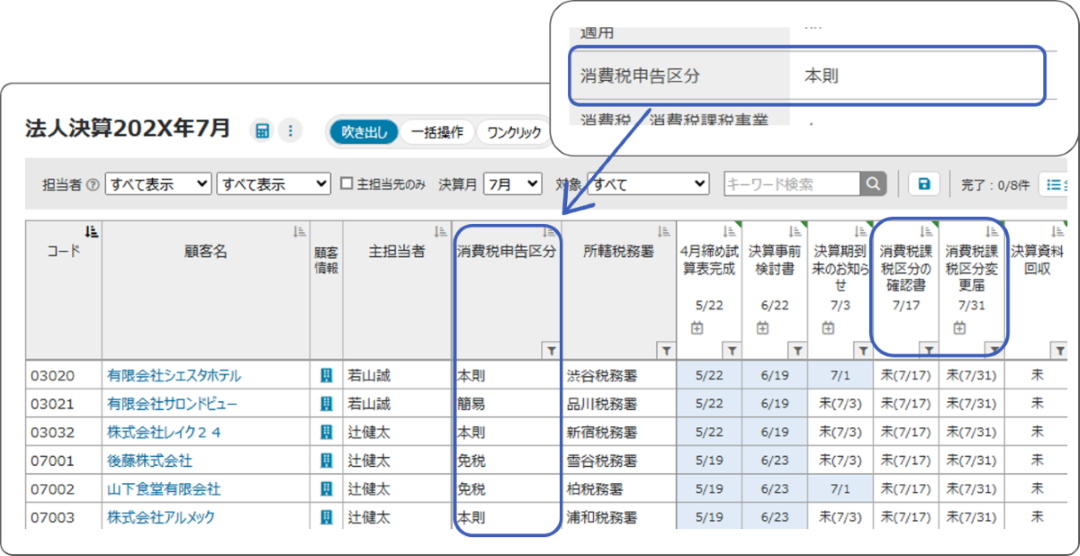This screenshot has height=556, width=1080.
Task: Click the code cell 07002
Action: point(63,488)
